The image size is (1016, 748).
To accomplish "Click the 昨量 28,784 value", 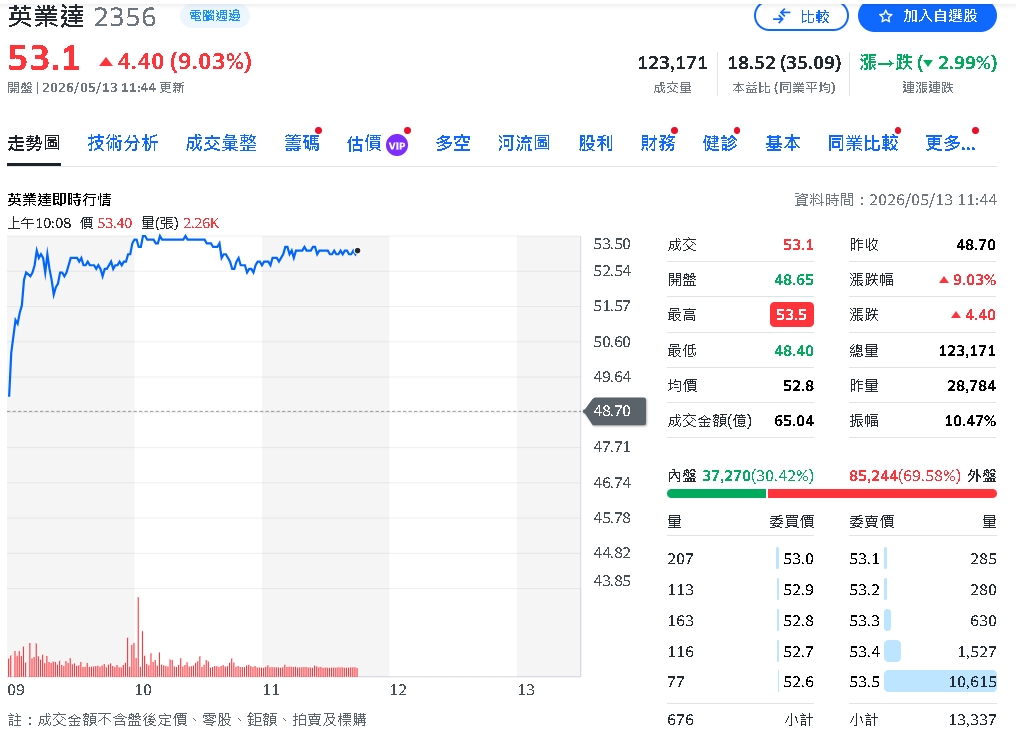I will [x=971, y=386].
